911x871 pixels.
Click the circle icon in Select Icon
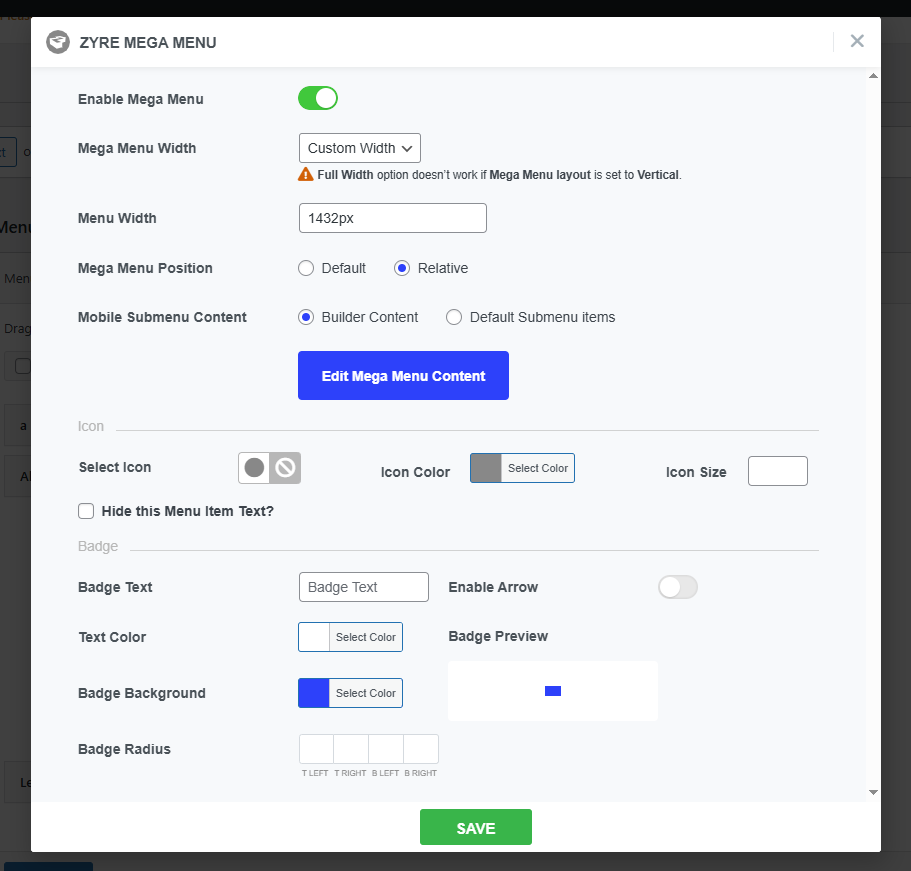pyautogui.click(x=255, y=468)
